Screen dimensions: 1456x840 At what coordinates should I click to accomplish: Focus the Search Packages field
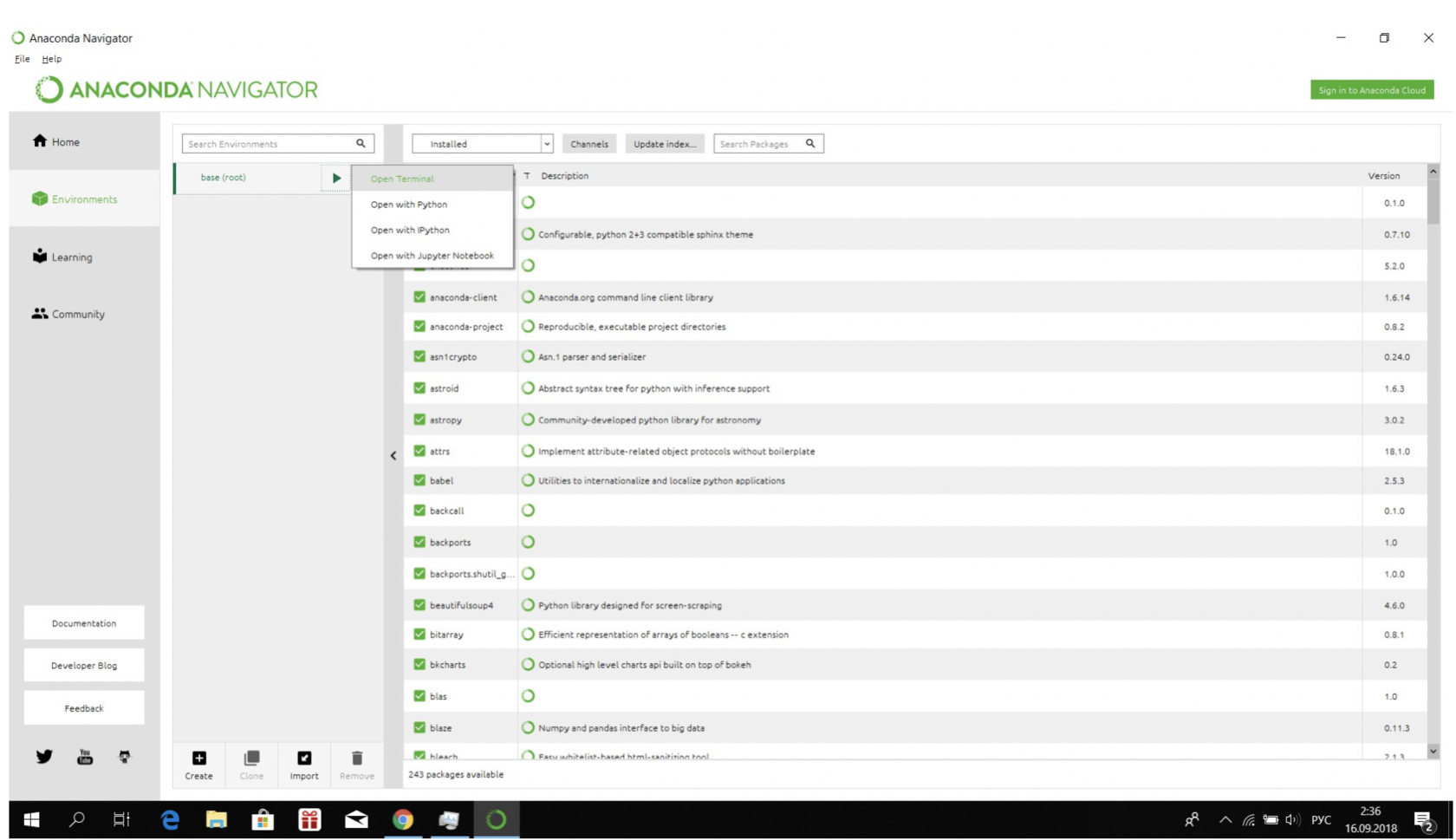pos(769,144)
